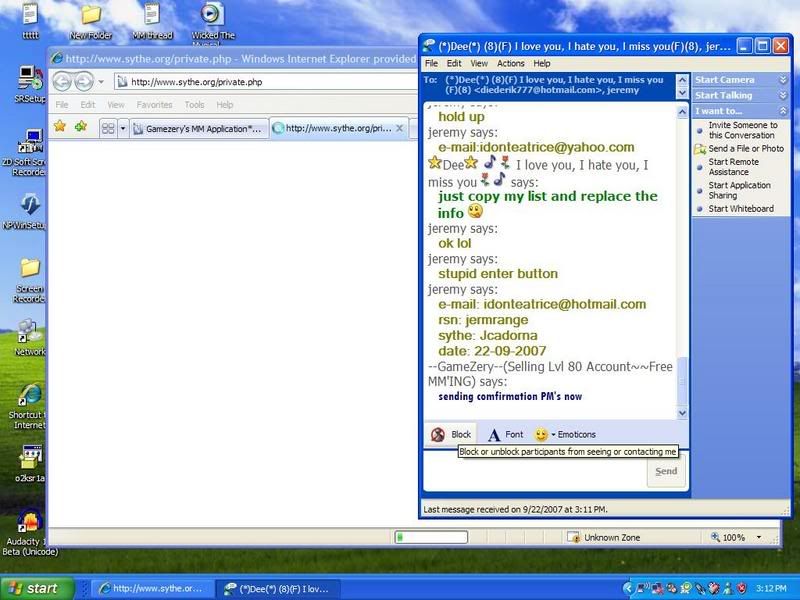Click the Add to Favorites star-plus icon

(81, 126)
